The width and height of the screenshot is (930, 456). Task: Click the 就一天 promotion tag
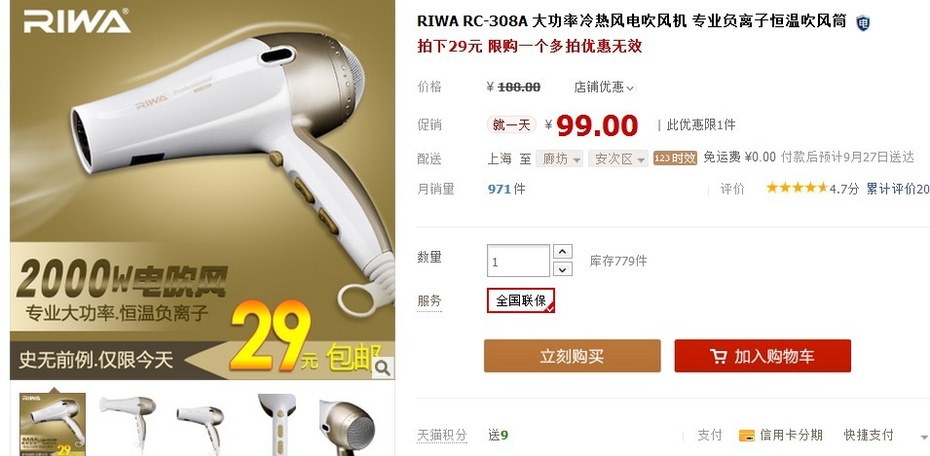(x=511, y=125)
